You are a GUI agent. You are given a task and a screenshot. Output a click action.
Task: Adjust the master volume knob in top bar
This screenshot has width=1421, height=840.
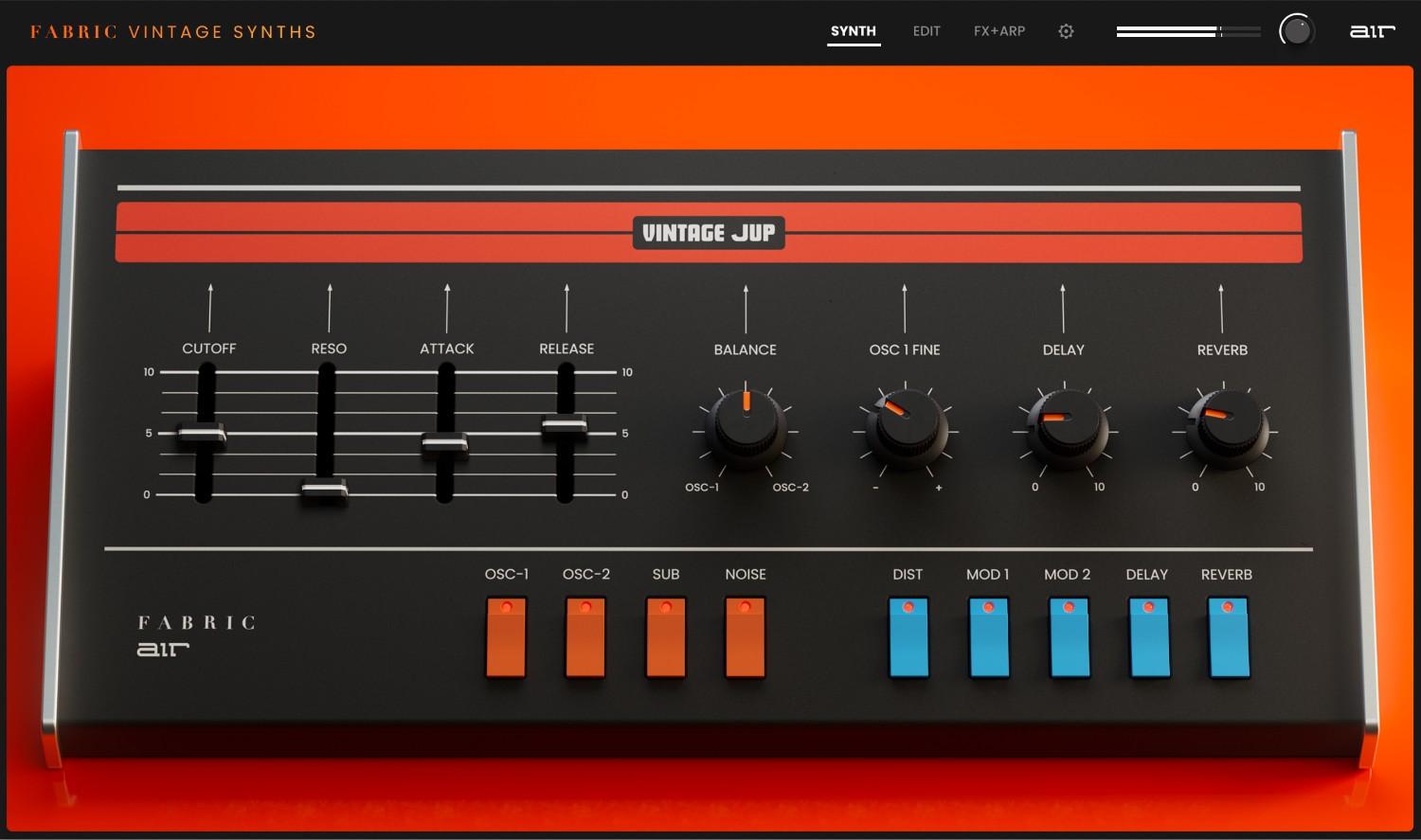(1297, 31)
